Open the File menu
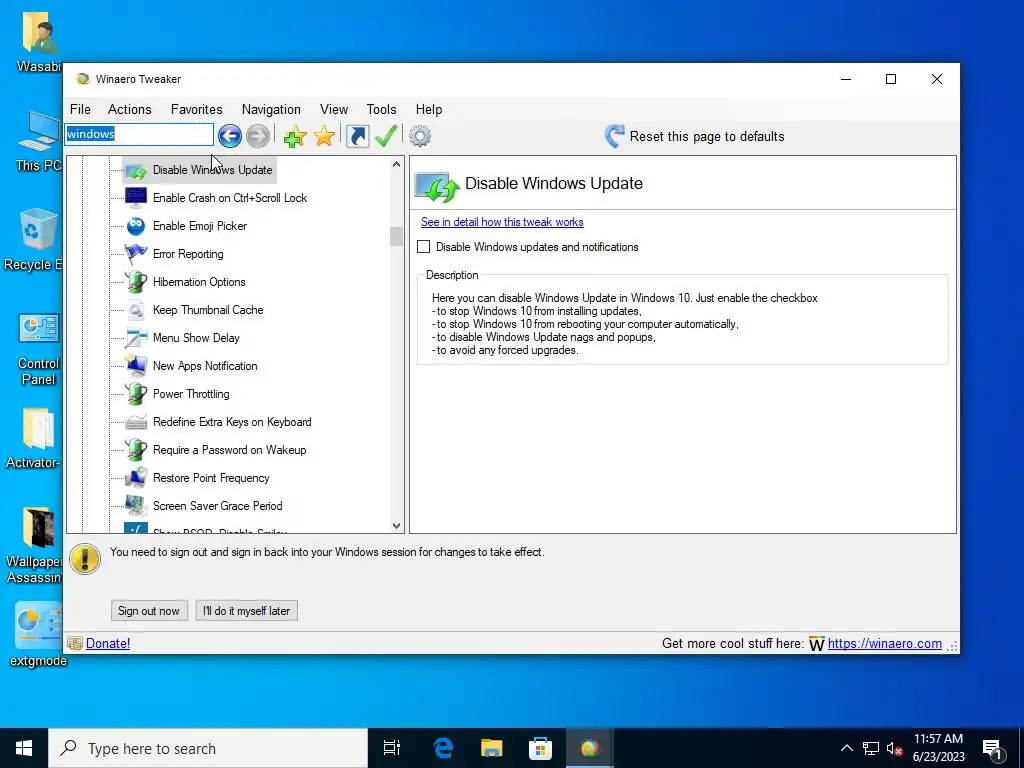The height and width of the screenshot is (768, 1024). point(80,110)
